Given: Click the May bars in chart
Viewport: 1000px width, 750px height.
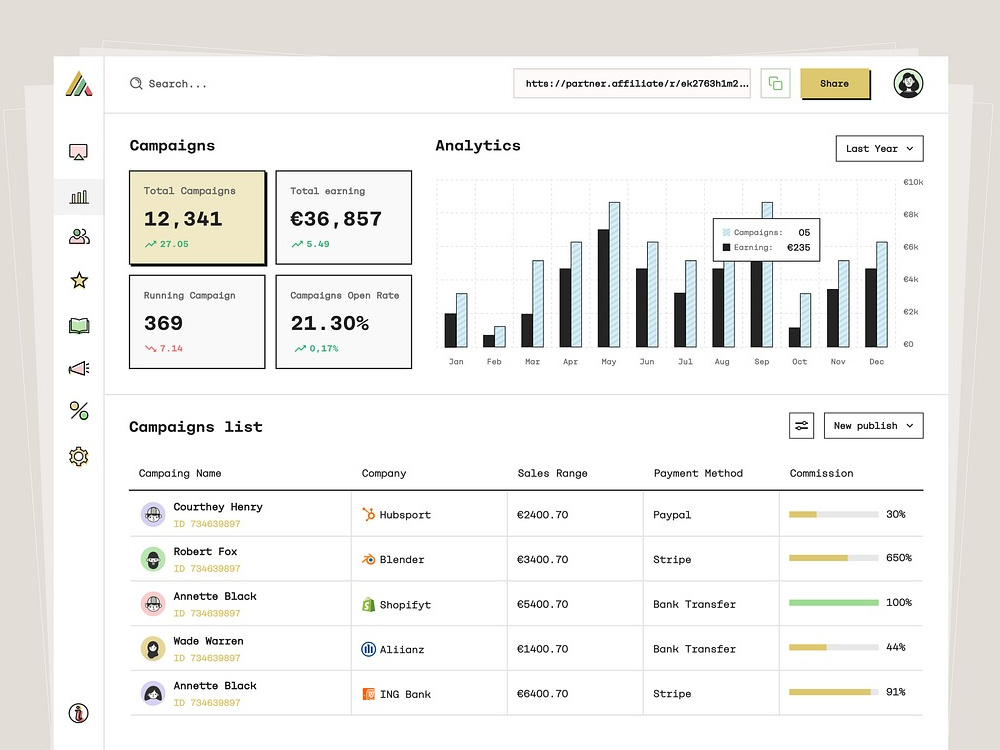Looking at the screenshot, I should click(x=609, y=274).
